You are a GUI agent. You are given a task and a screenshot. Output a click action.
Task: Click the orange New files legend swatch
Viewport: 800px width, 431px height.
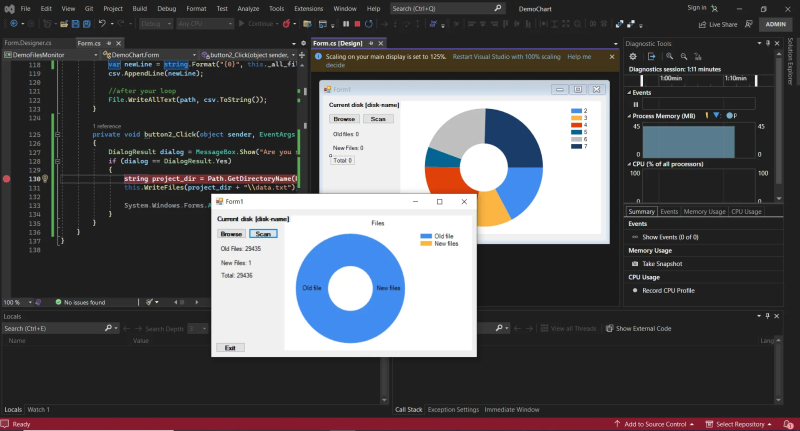tap(426, 244)
